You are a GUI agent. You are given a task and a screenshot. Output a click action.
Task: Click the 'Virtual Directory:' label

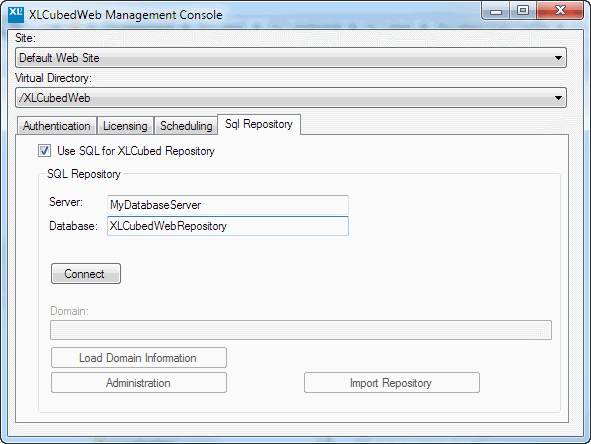(x=53, y=78)
